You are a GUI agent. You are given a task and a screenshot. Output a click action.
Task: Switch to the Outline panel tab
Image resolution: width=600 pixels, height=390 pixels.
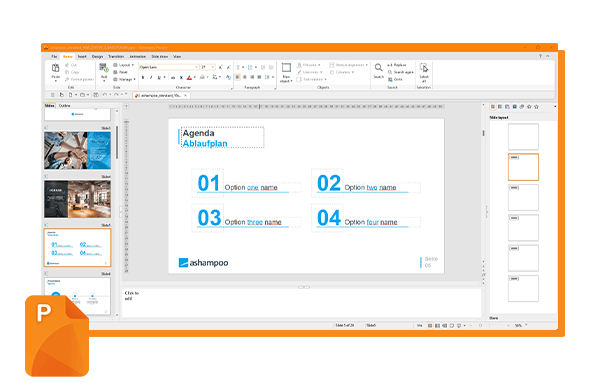click(x=64, y=106)
